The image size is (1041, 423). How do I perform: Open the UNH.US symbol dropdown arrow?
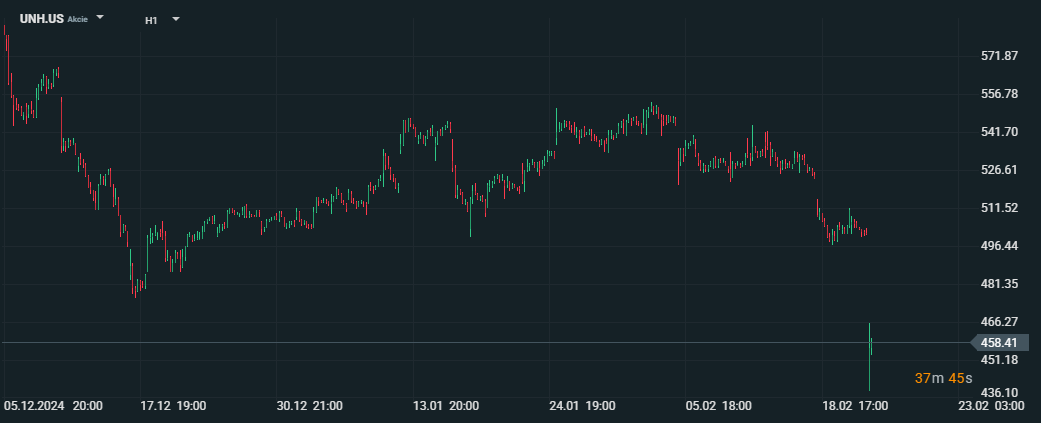pyautogui.click(x=100, y=18)
